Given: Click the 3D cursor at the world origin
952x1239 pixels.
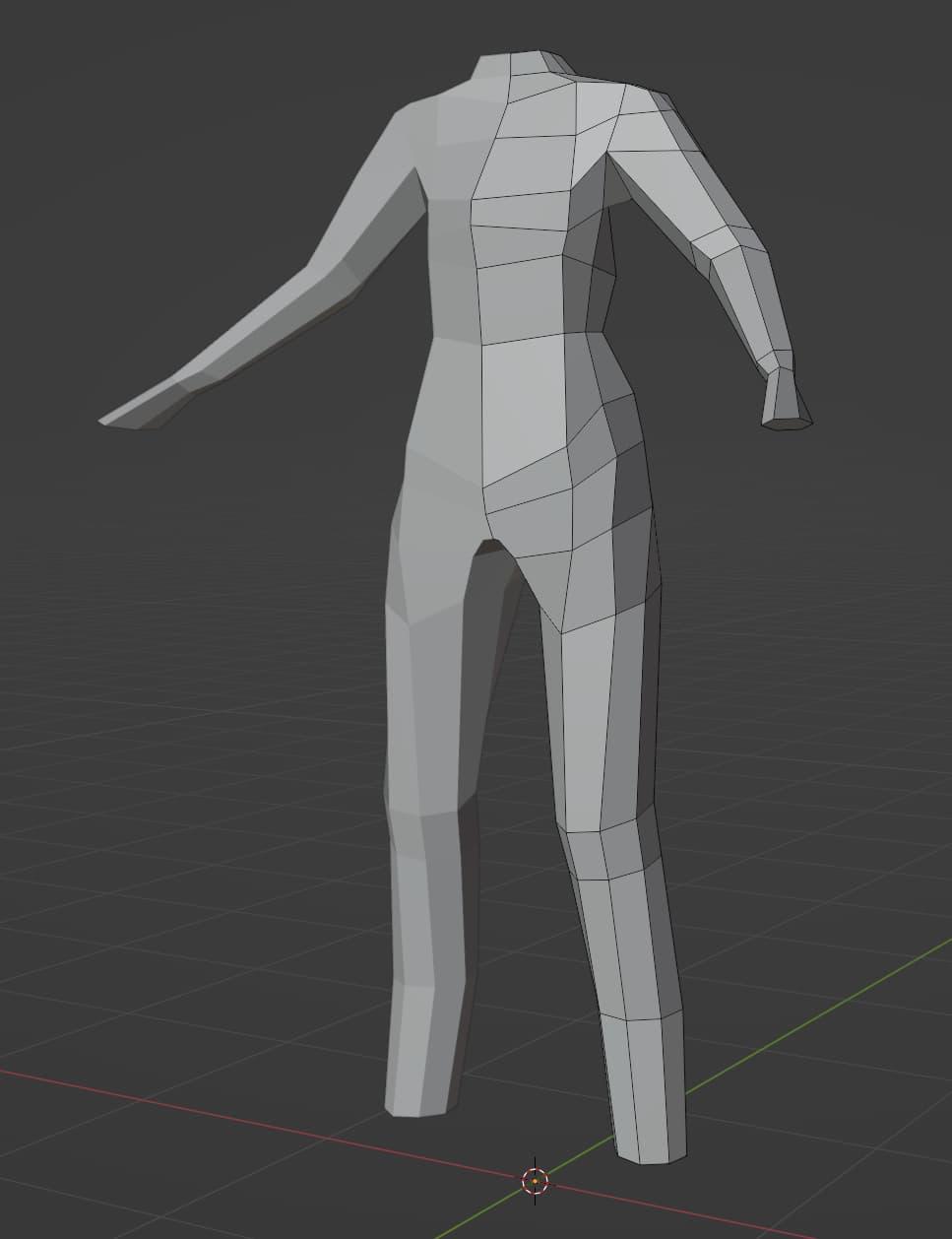Looking at the screenshot, I should tap(535, 1180).
